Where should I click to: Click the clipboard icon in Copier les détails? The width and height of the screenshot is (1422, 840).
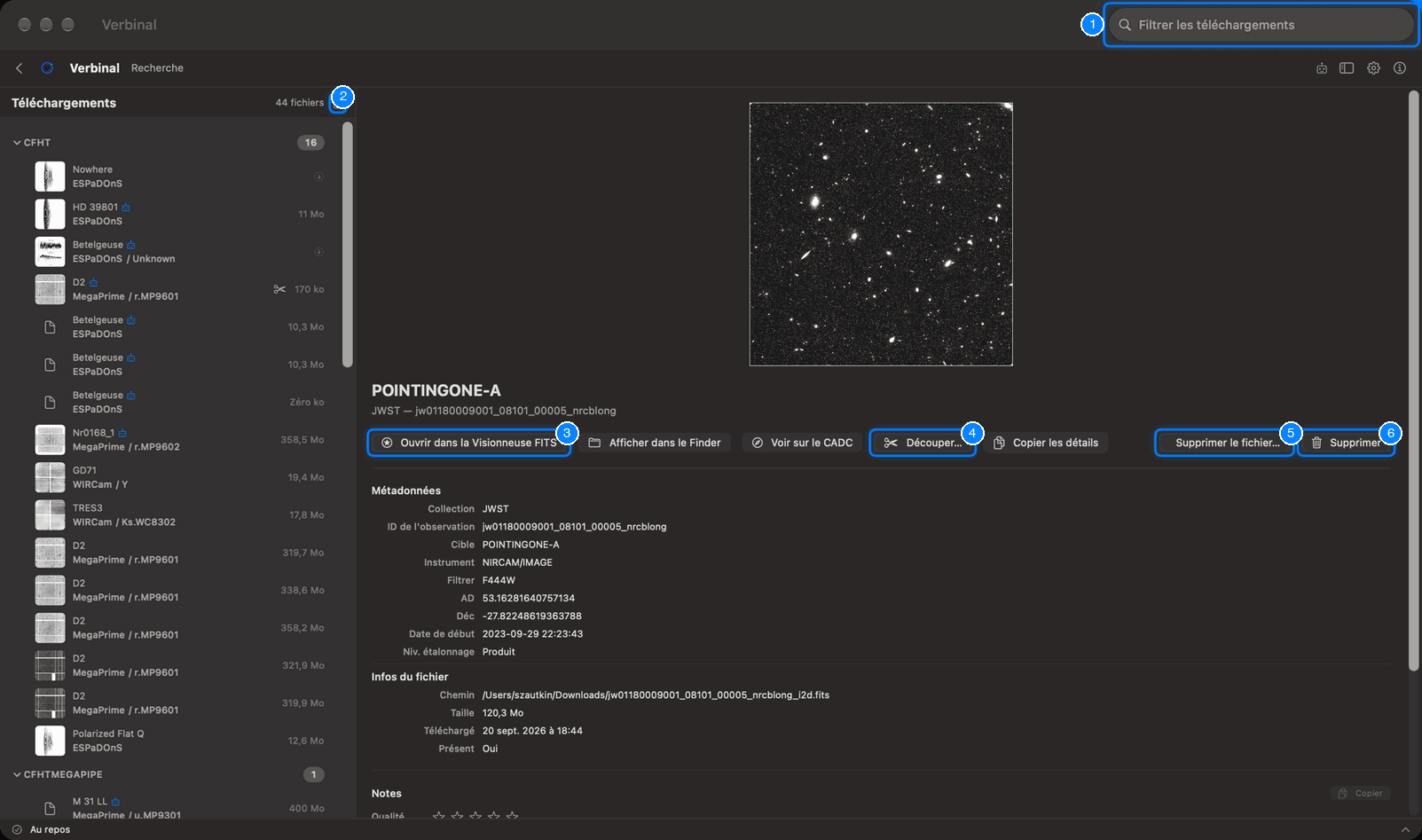point(999,443)
